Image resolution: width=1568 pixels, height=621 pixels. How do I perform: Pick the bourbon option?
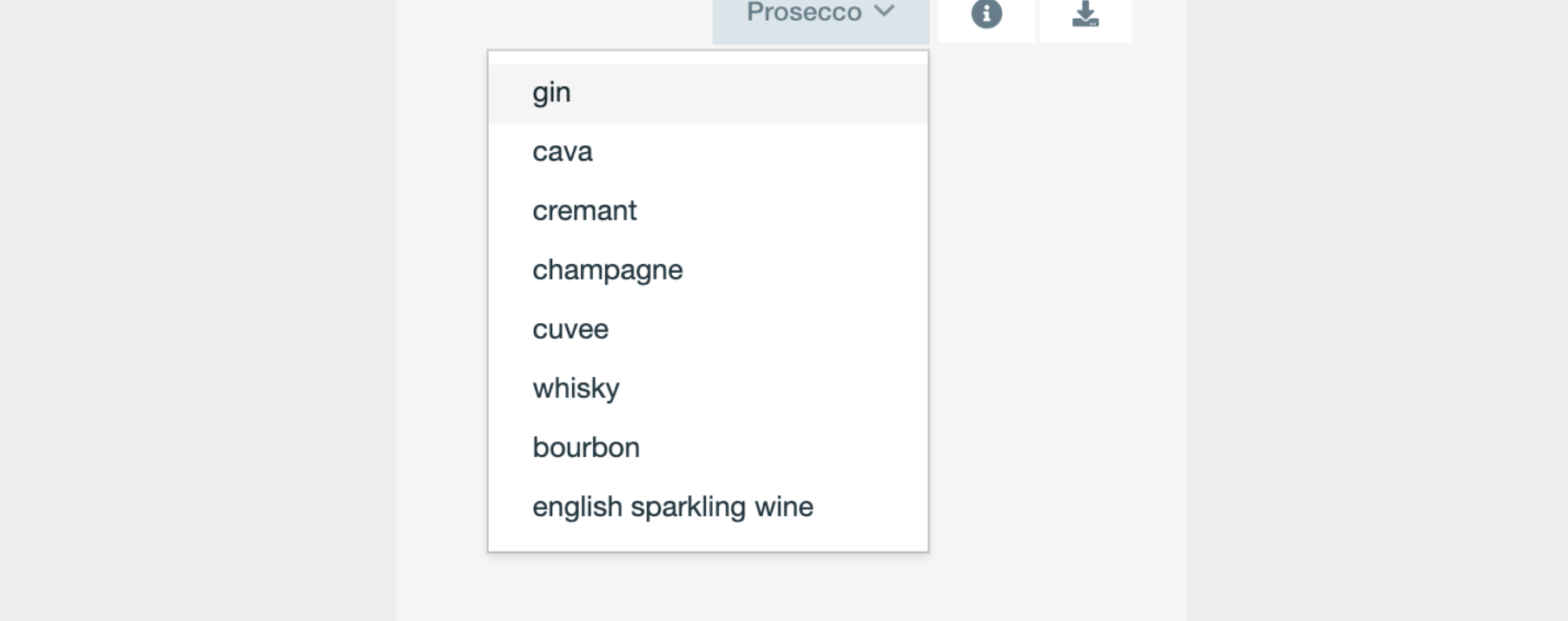tap(586, 447)
